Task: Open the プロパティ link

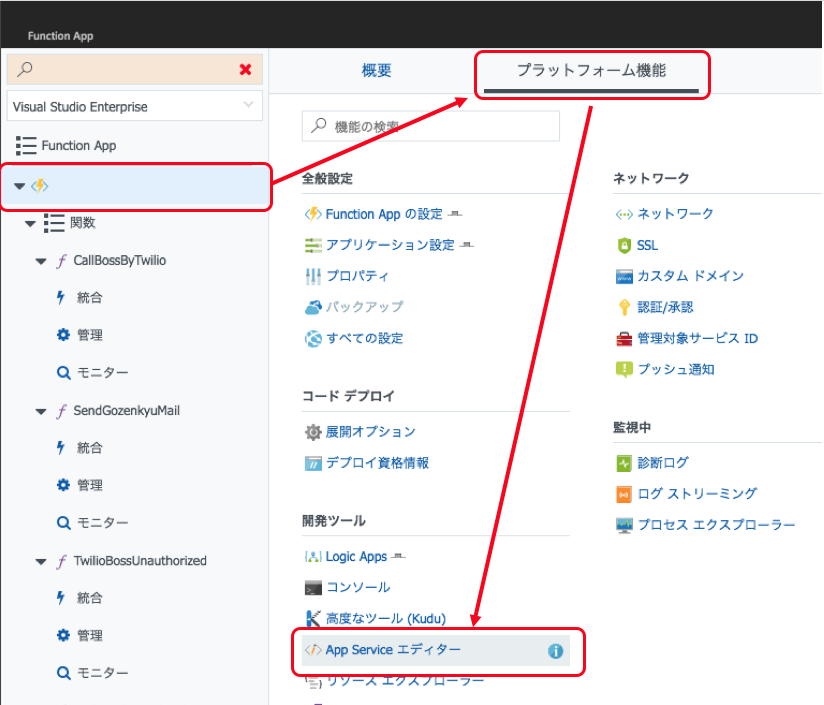Action: (x=357, y=276)
